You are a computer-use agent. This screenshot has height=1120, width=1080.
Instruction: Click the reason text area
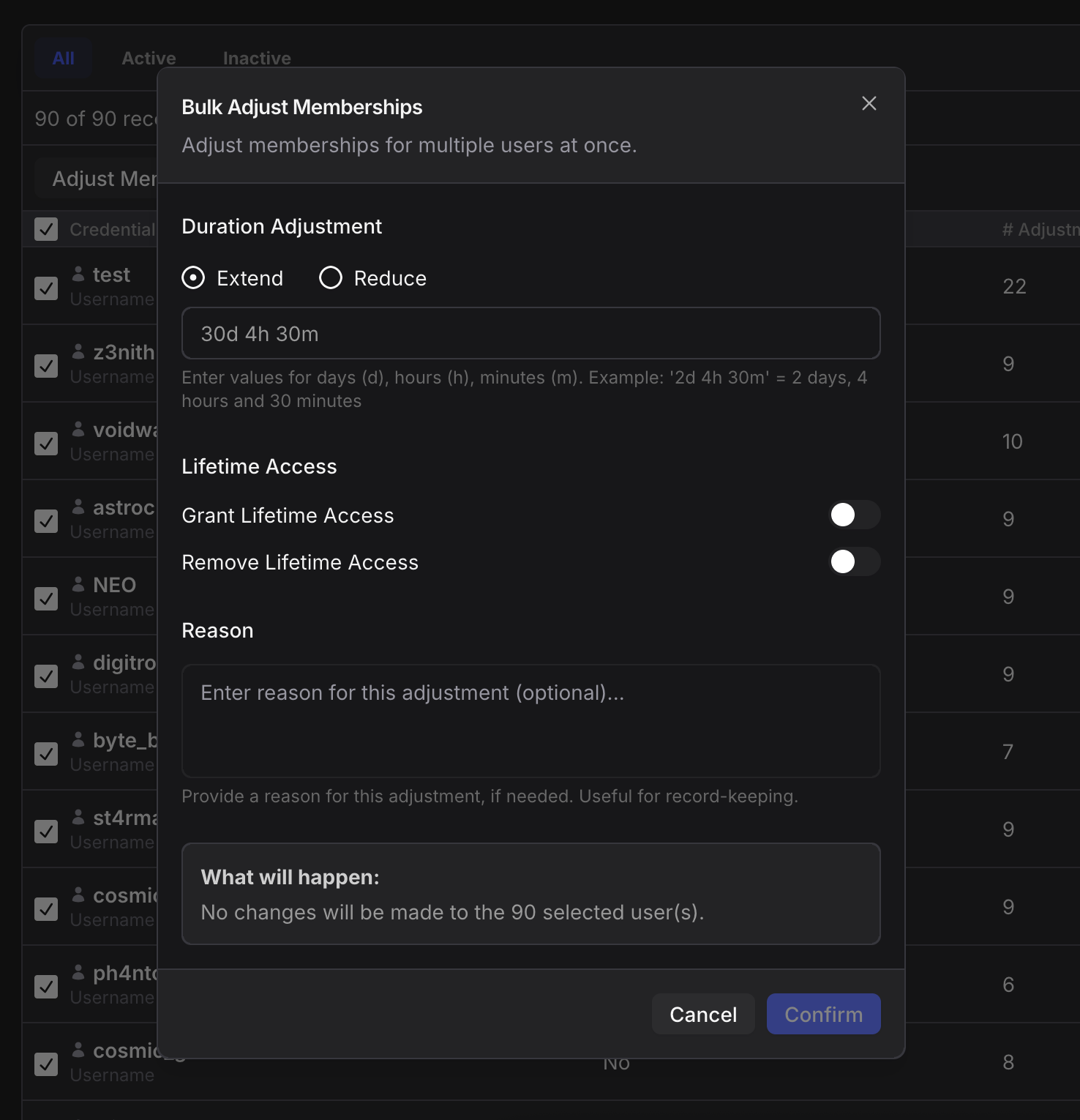click(530, 721)
